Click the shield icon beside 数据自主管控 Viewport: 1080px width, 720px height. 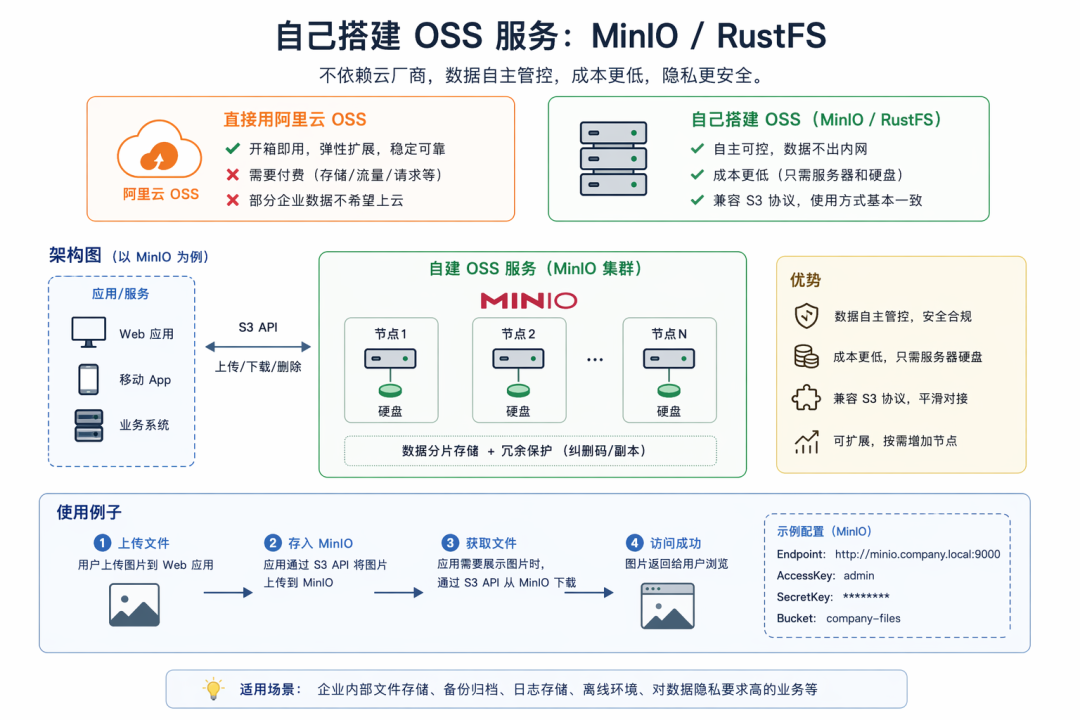click(x=807, y=316)
